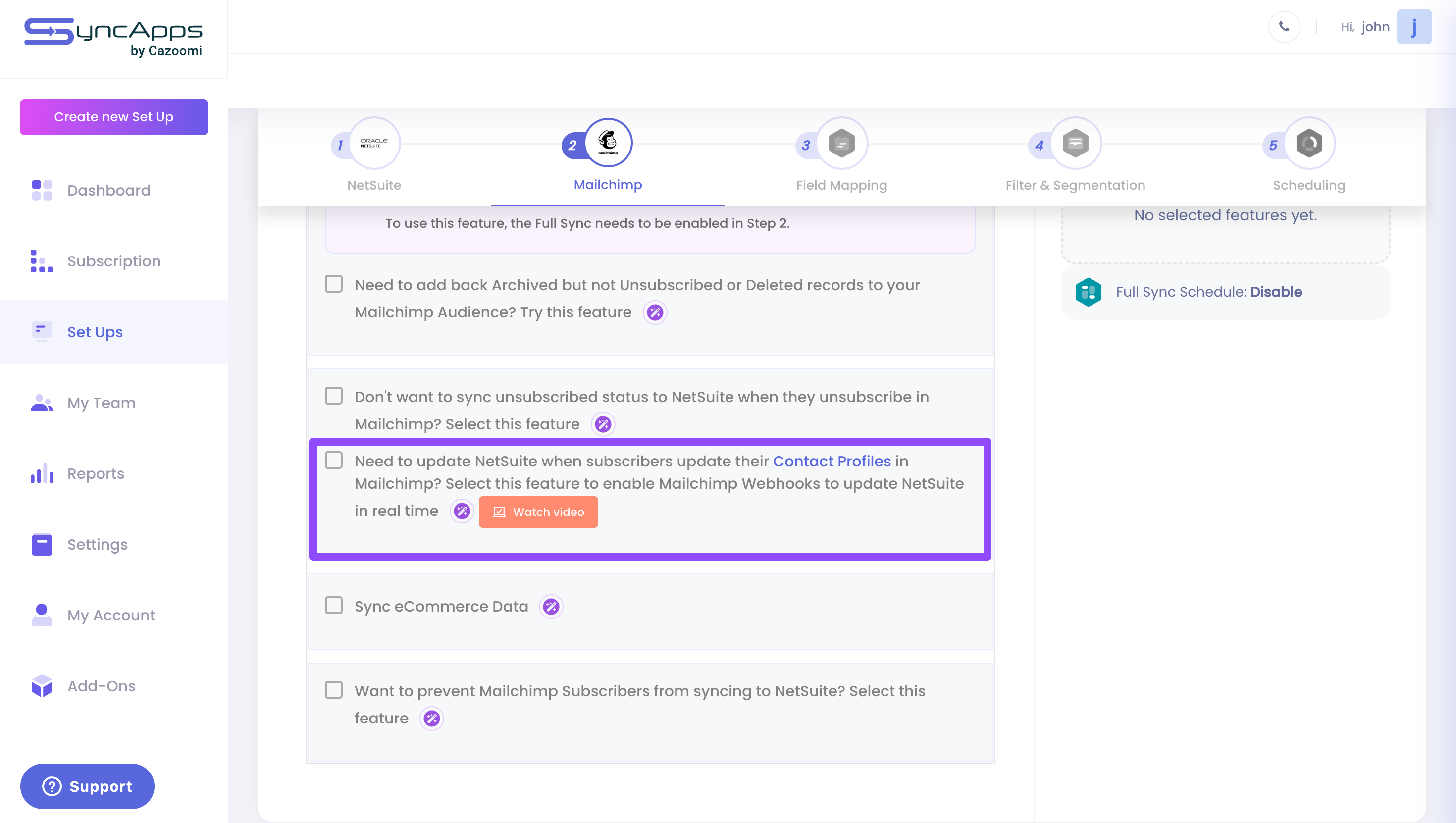Screen dimensions: 1456x823
Task: Check the Mailchimp Webhooks Contact Profiles option
Action: click(x=333, y=461)
